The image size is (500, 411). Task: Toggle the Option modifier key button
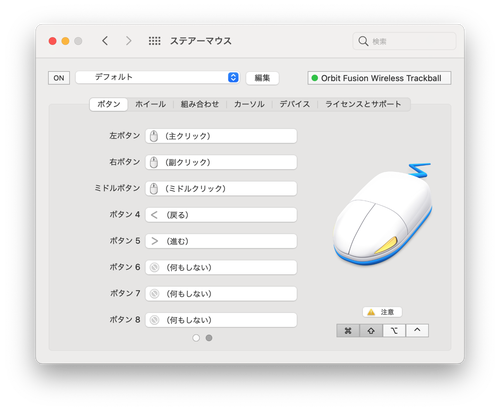[394, 331]
